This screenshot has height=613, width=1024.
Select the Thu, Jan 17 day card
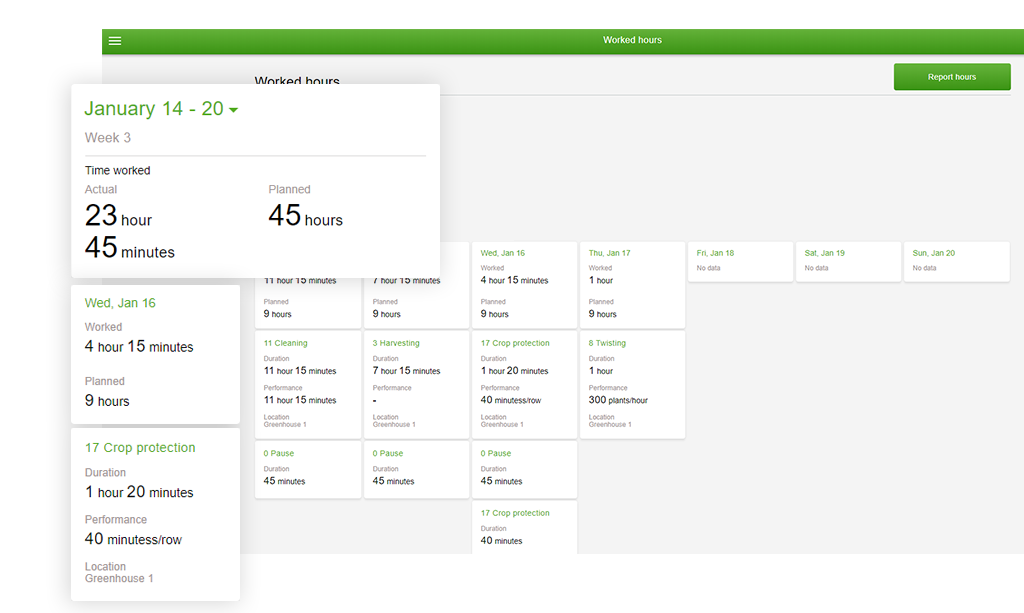[x=632, y=284]
